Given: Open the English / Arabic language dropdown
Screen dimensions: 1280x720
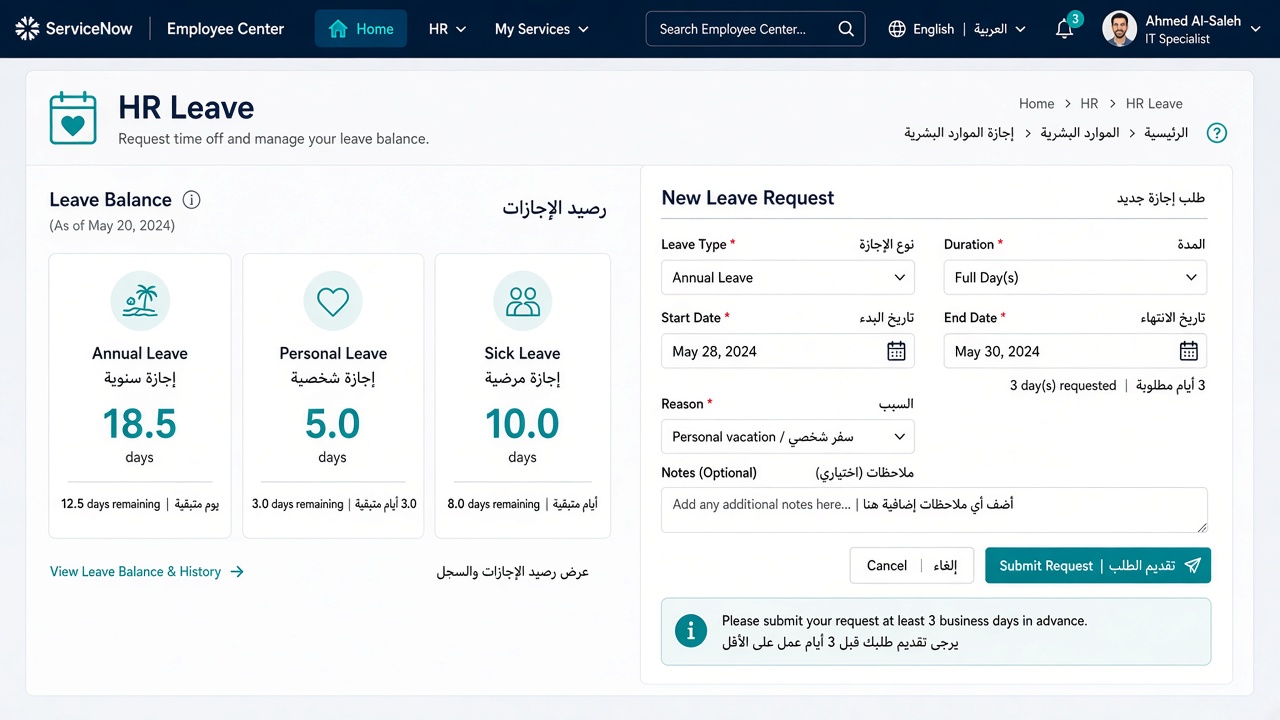Looking at the screenshot, I should 957,29.
